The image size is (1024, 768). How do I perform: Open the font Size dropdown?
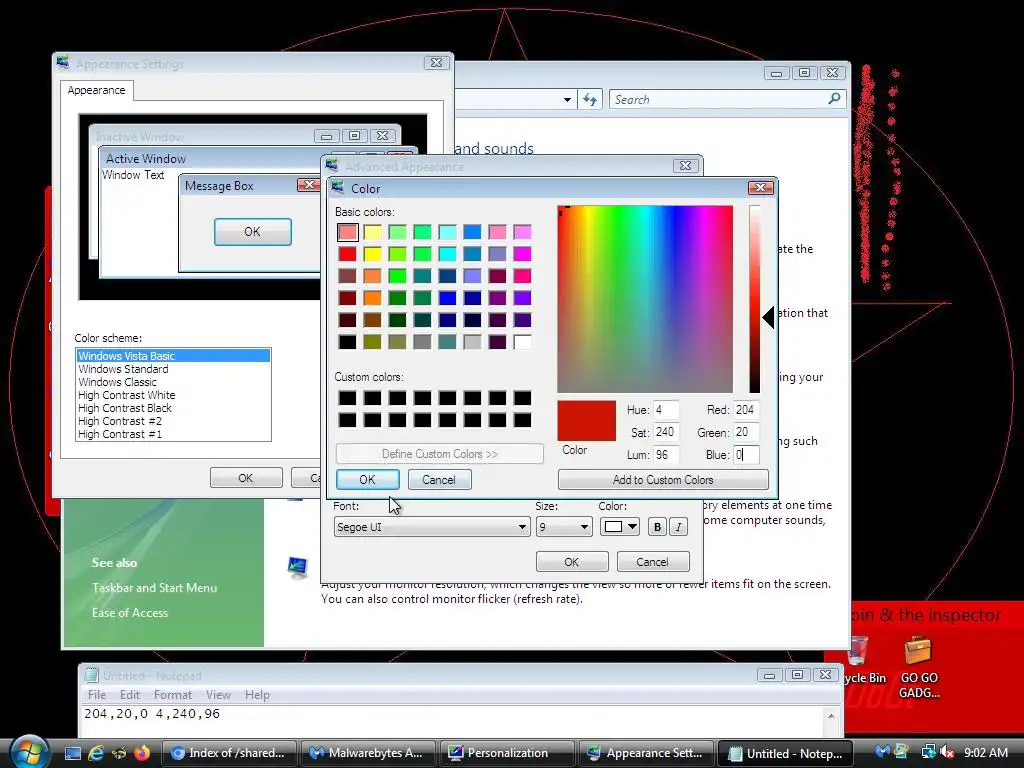coord(564,527)
